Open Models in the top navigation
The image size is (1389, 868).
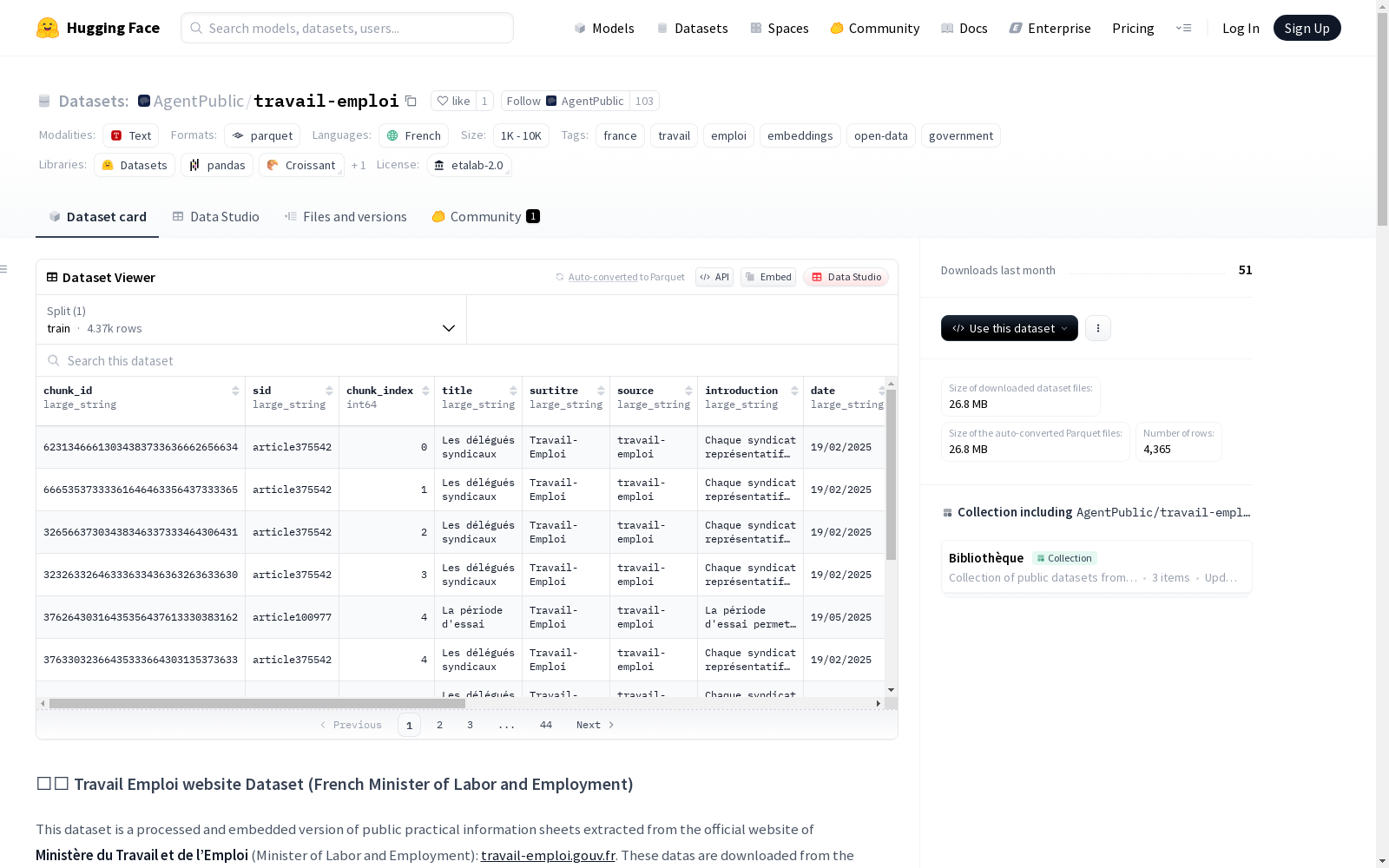coord(604,28)
